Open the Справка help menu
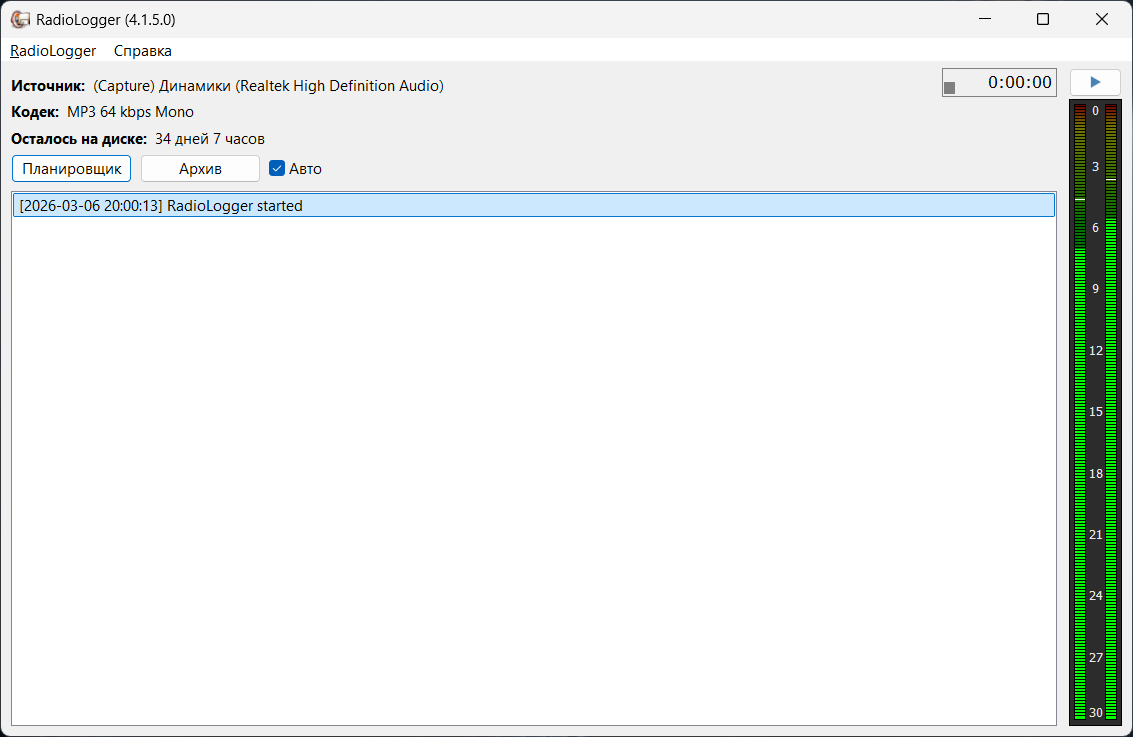 click(x=142, y=51)
